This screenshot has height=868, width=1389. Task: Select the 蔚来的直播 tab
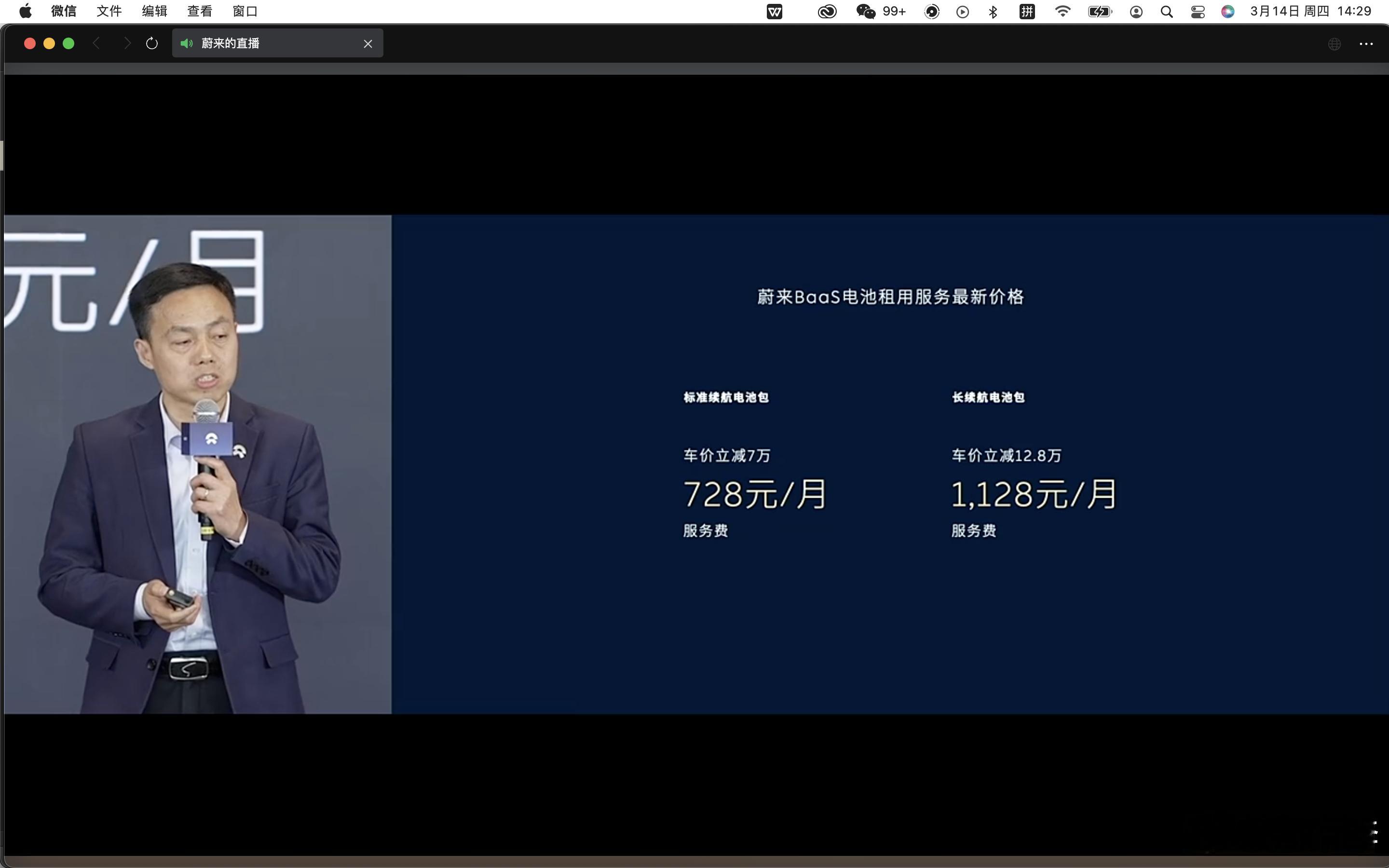pos(277,43)
